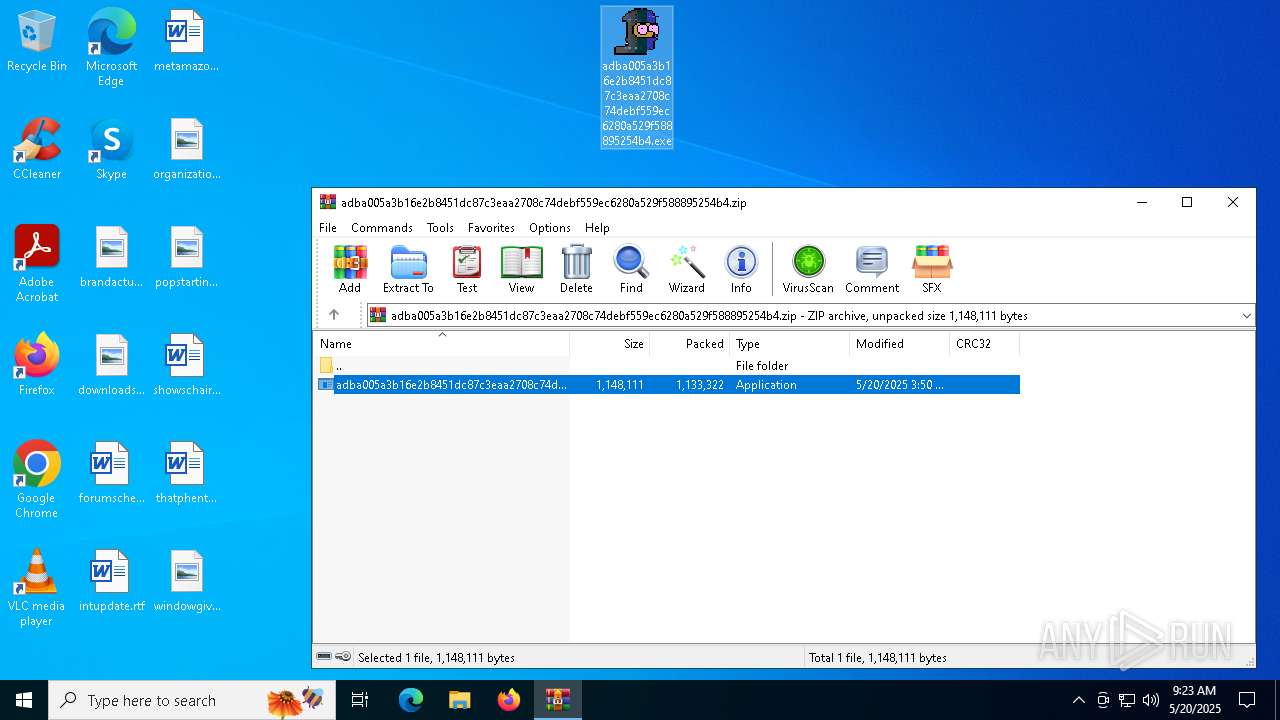
Task: Select the intupdate.rtf file
Action: pyautogui.click(x=111, y=581)
